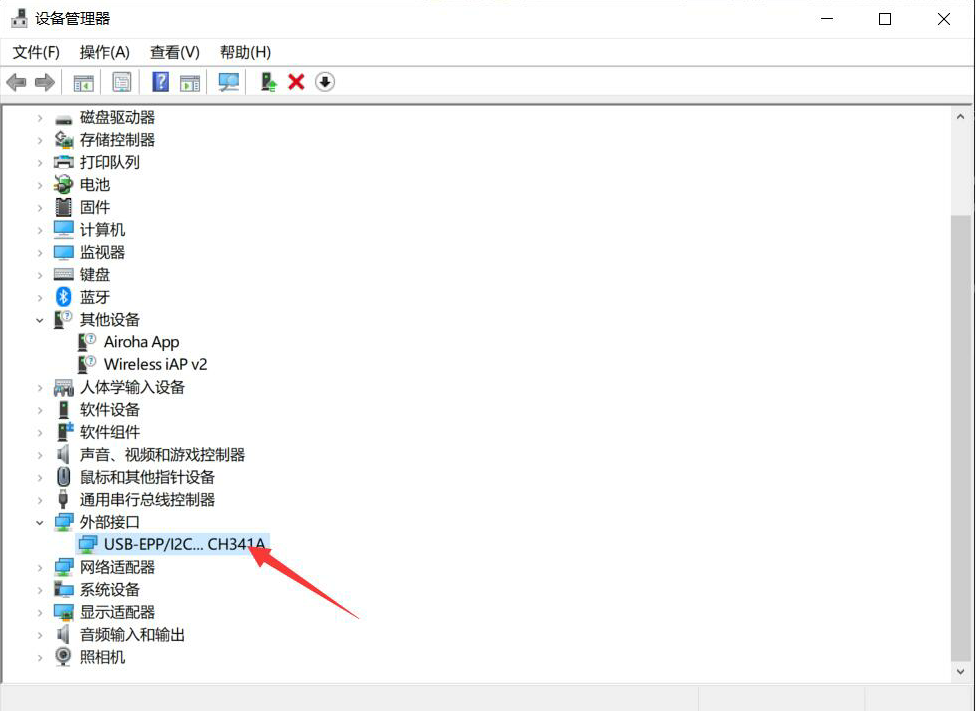Open the Help question-mark toolbar icon
The width and height of the screenshot is (976, 711).
161,82
